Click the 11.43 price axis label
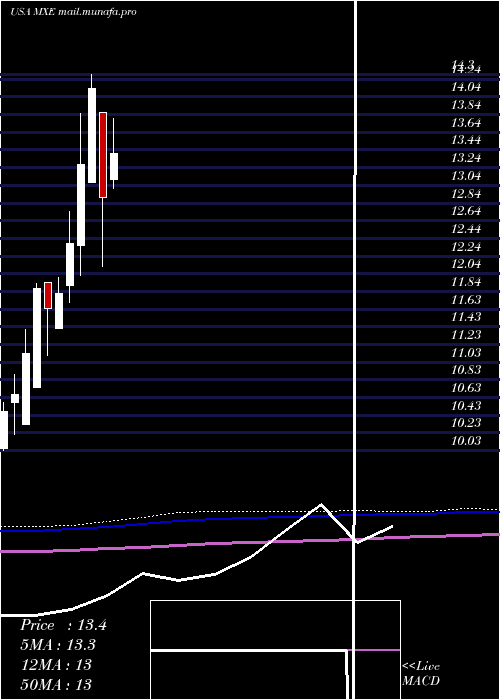 (466, 317)
